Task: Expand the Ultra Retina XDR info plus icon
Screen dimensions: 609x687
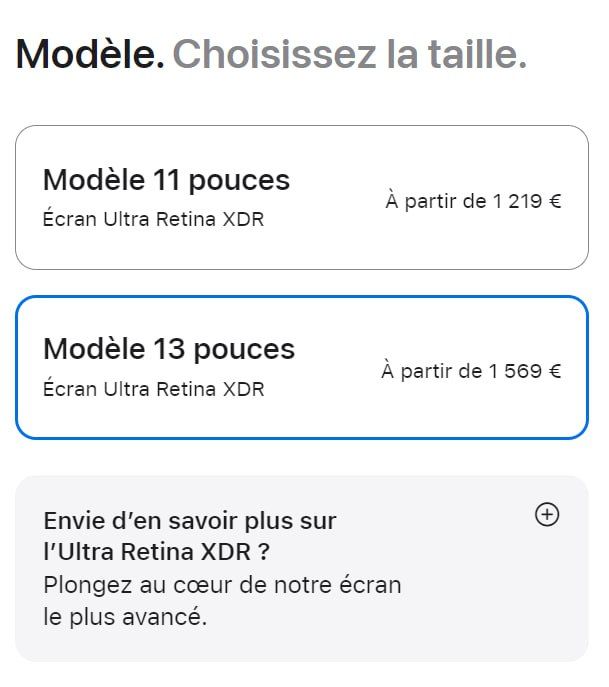Action: [547, 515]
